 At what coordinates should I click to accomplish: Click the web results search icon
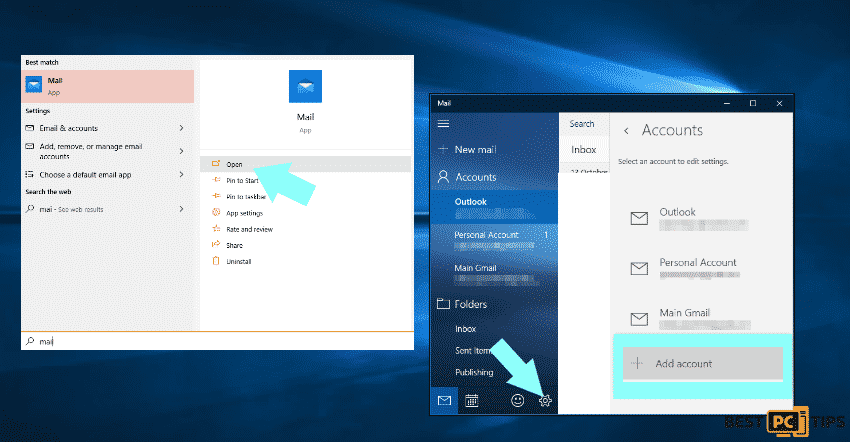tap(30, 209)
